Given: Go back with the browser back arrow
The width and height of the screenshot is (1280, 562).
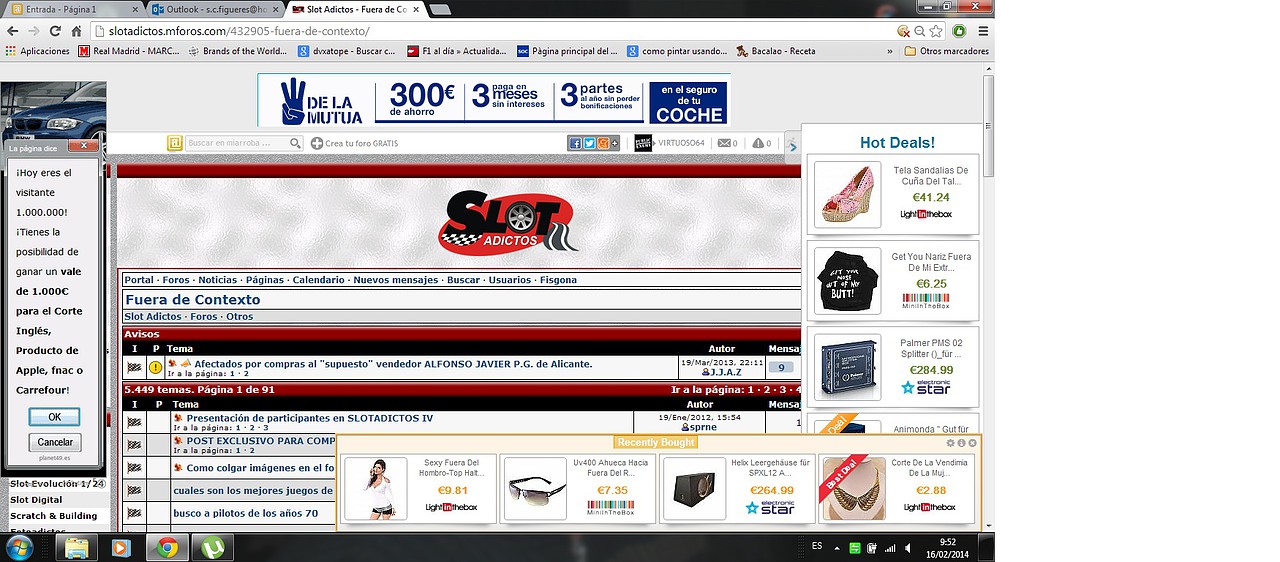Looking at the screenshot, I should pos(13,31).
